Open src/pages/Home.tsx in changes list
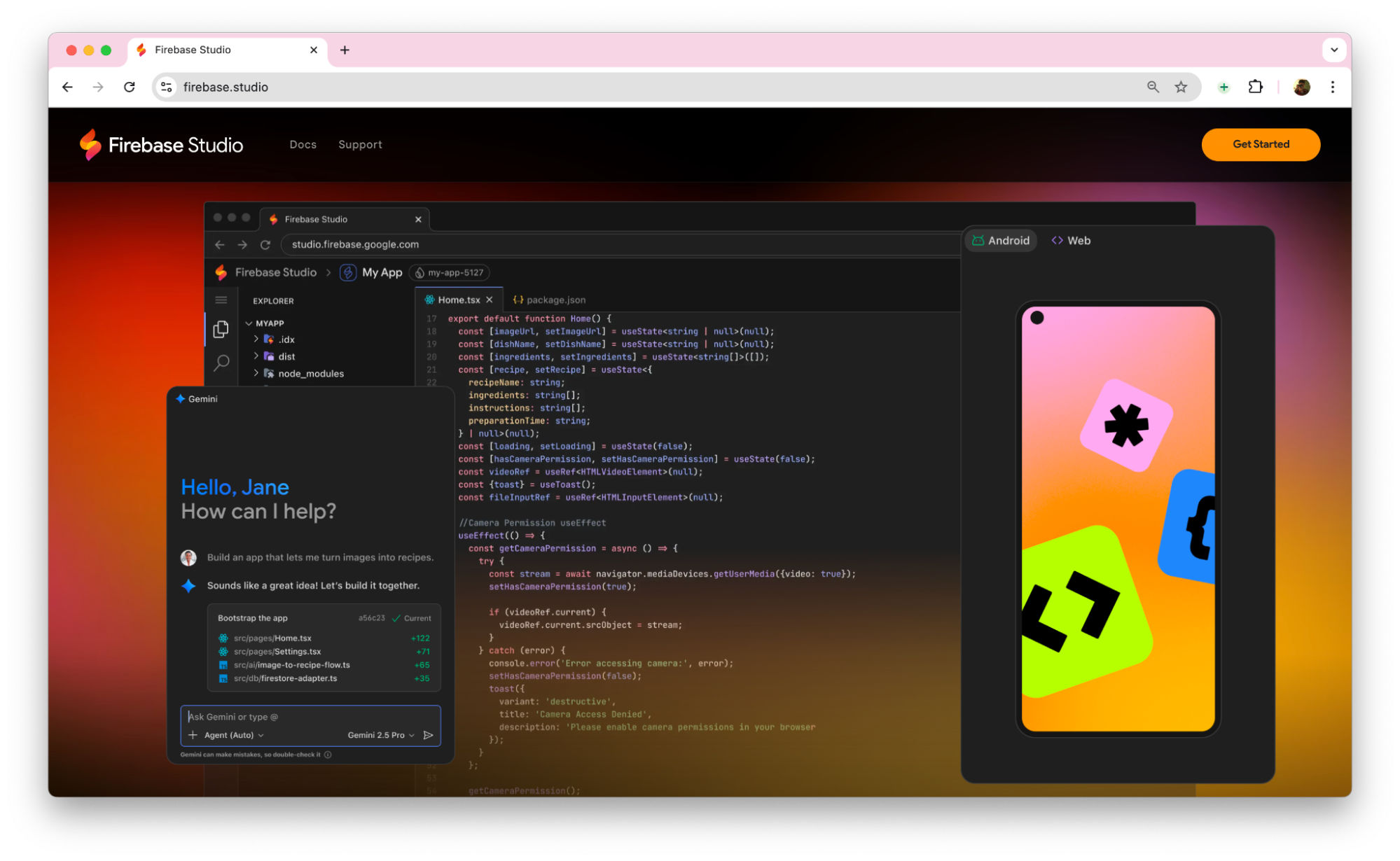This screenshot has width=1400, height=861. pyautogui.click(x=272, y=638)
